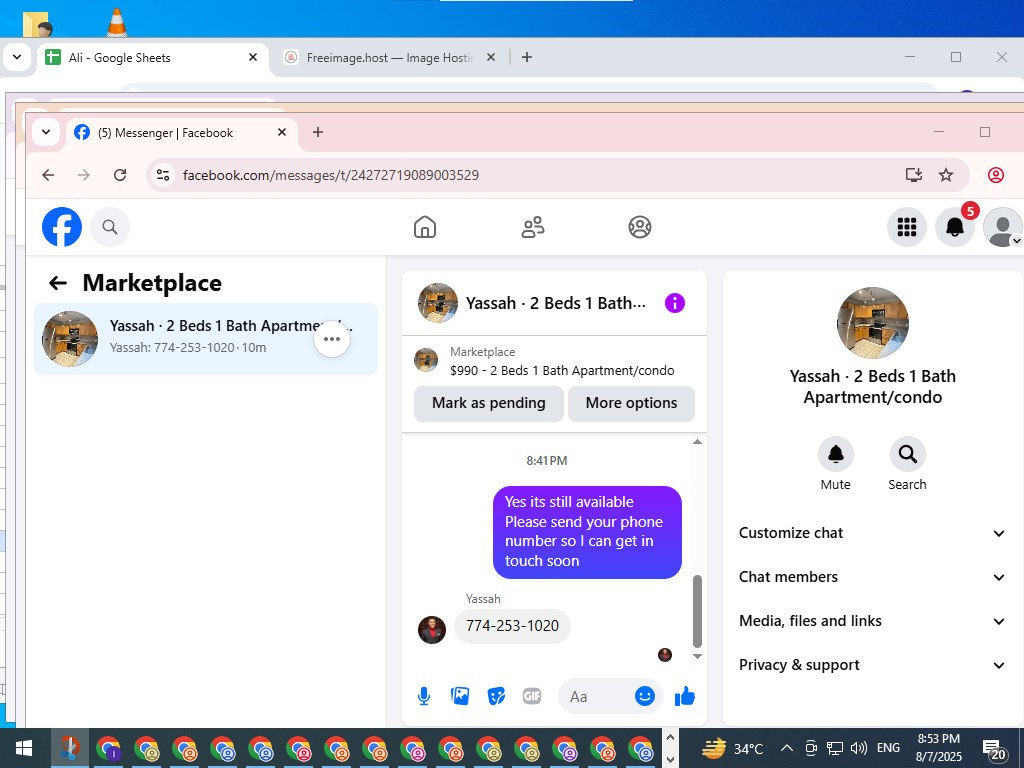Click chat scroll-down arrow
The height and width of the screenshot is (768, 1024).
697,656
